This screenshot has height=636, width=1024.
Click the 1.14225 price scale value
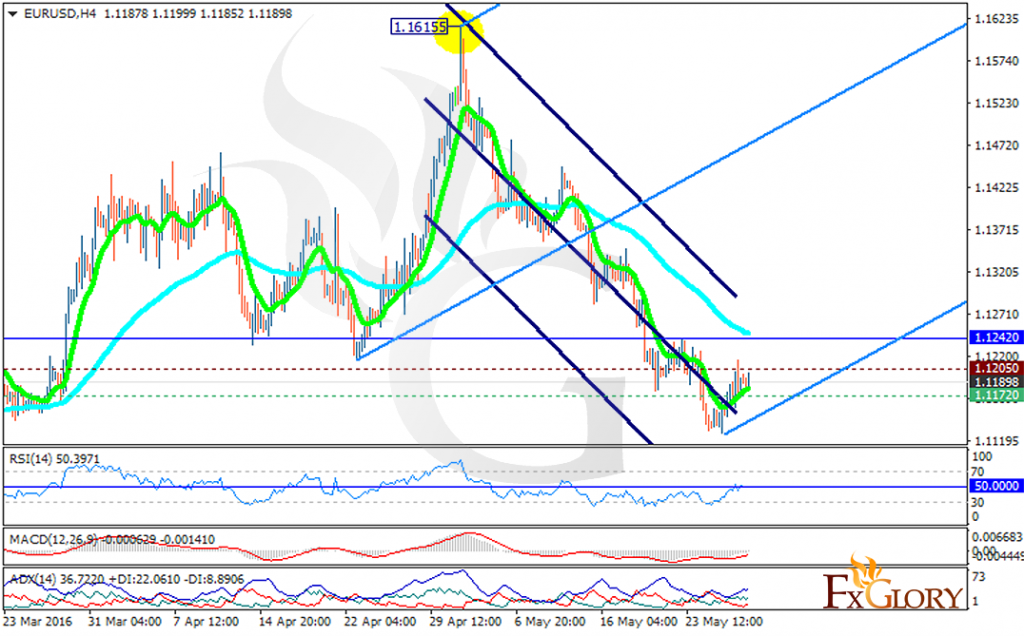tap(997, 187)
